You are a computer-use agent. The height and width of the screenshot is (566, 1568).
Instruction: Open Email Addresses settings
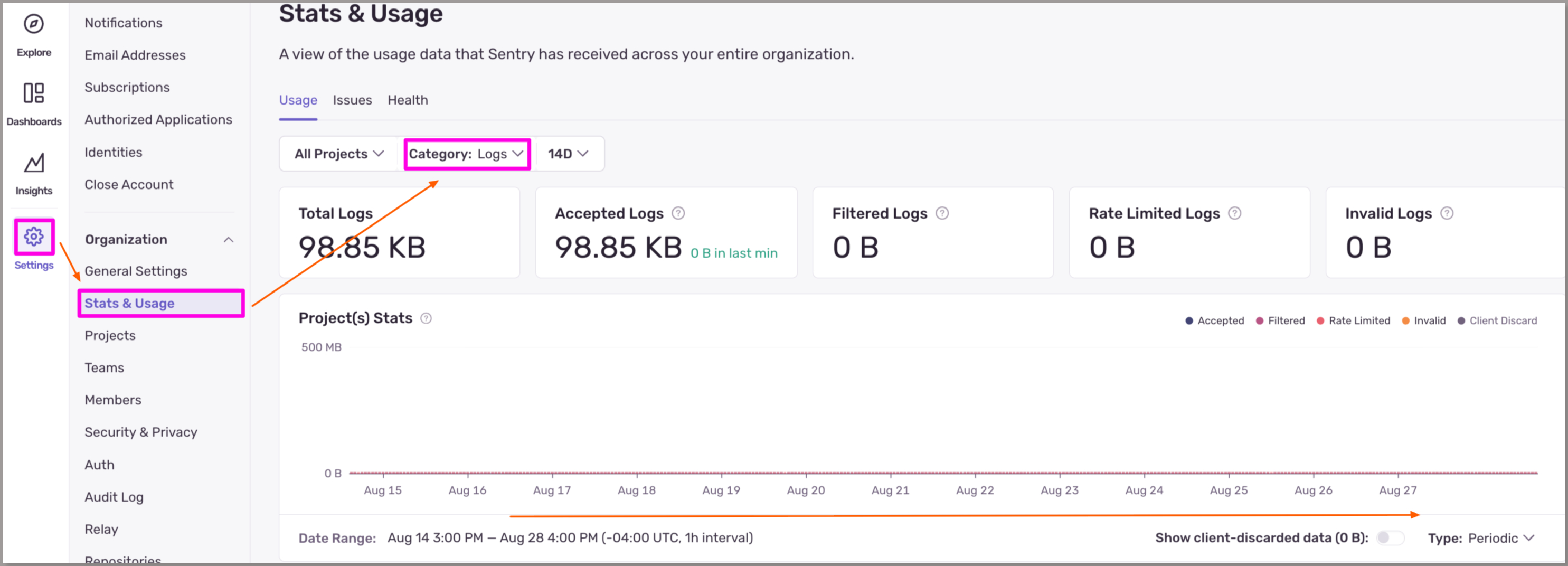point(135,55)
